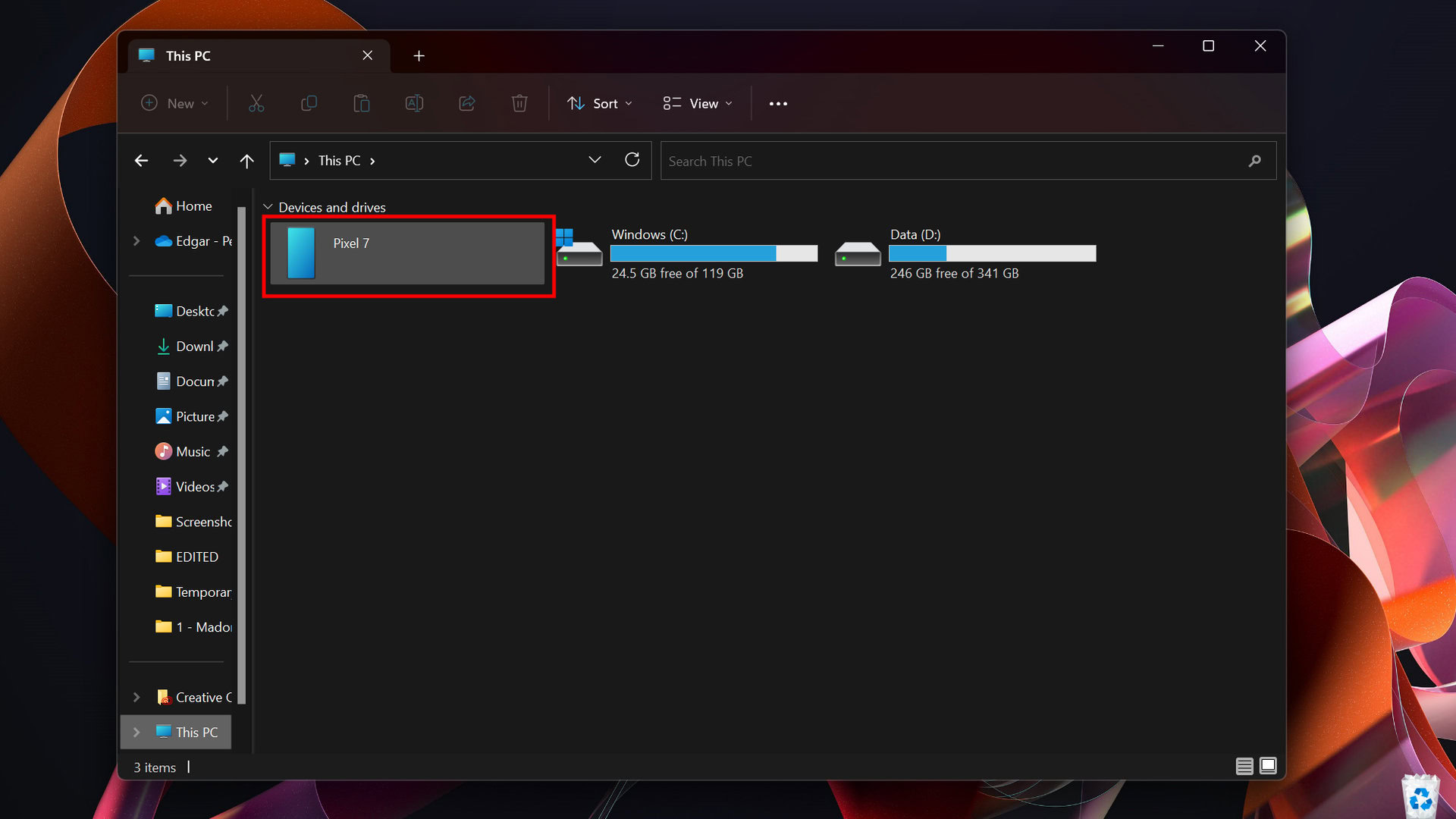This screenshot has width=1456, height=819.
Task: Click the Data (D:) storage usage bar
Action: (x=992, y=253)
